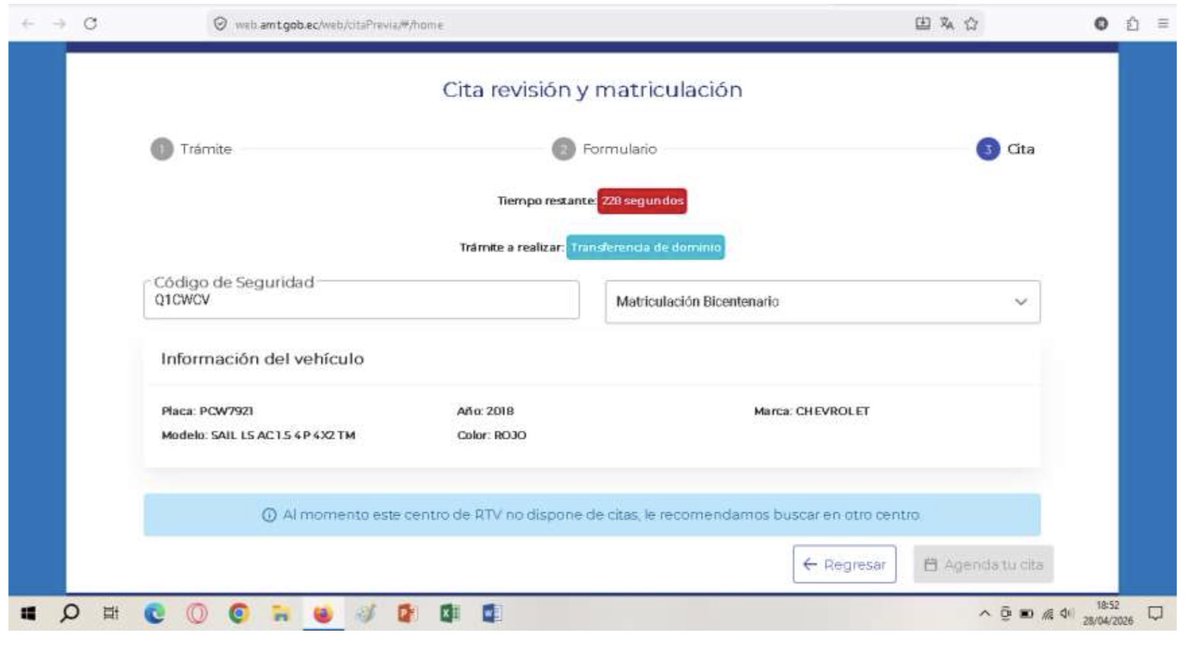Screen dimensions: 1199x646
Task: Click the address bar URL
Action: click(339, 24)
